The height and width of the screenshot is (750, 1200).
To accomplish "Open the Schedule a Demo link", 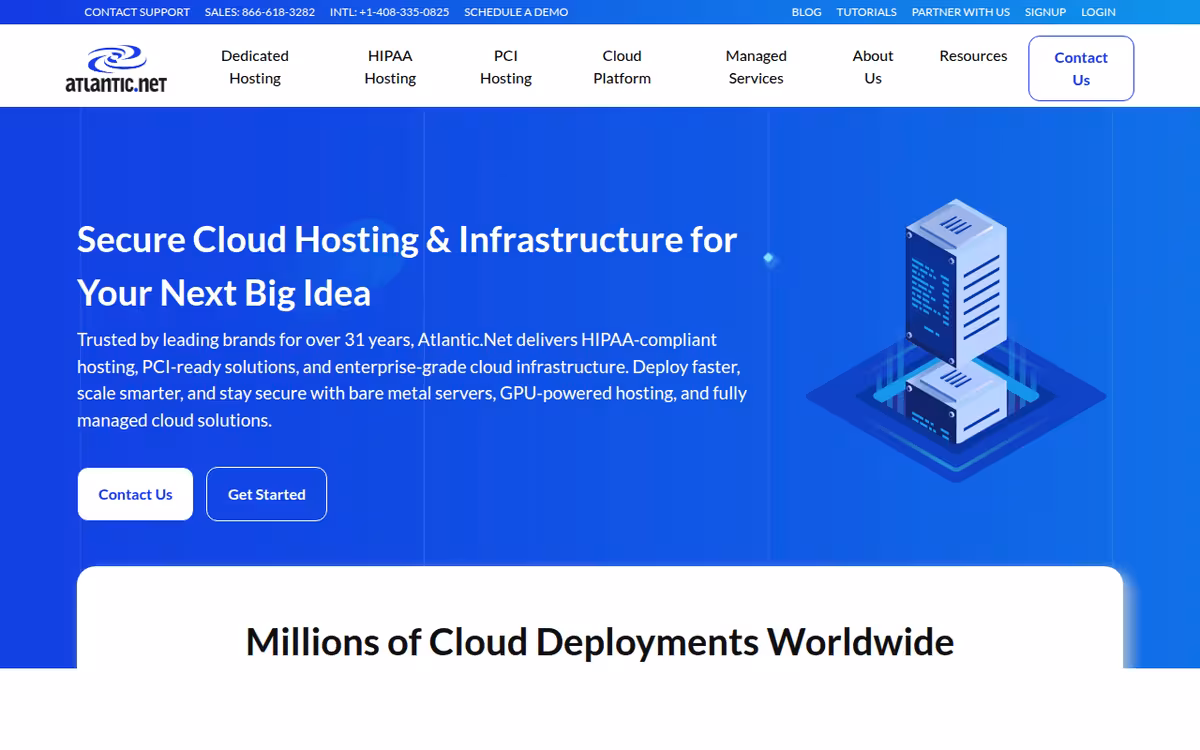I will [516, 12].
